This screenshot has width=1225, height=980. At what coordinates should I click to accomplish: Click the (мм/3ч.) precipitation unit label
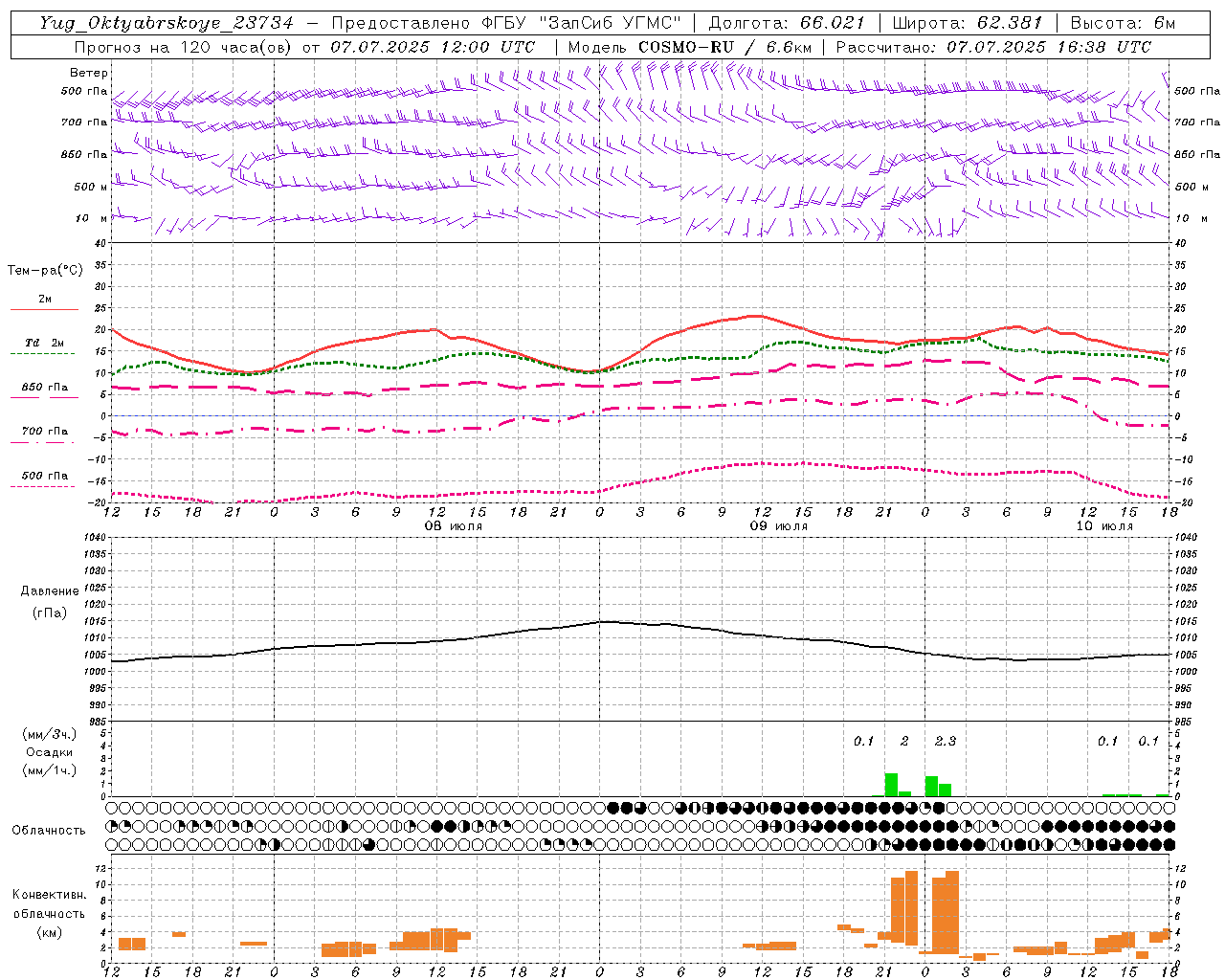pos(49,735)
